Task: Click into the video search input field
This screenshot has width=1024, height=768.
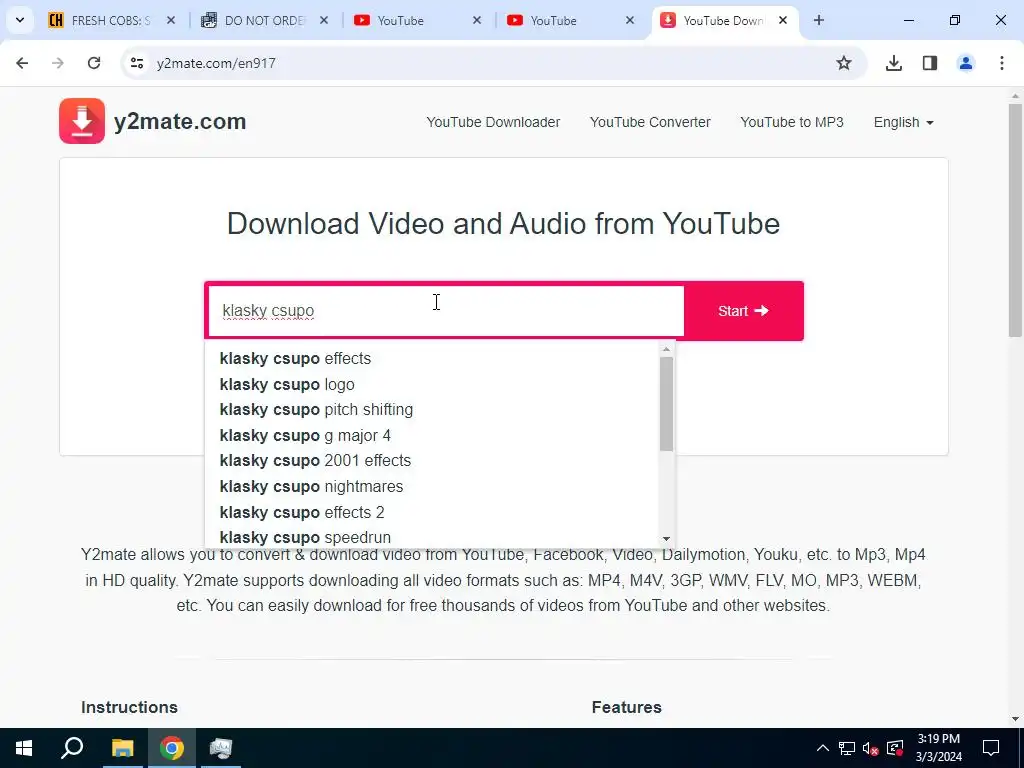Action: pos(445,311)
